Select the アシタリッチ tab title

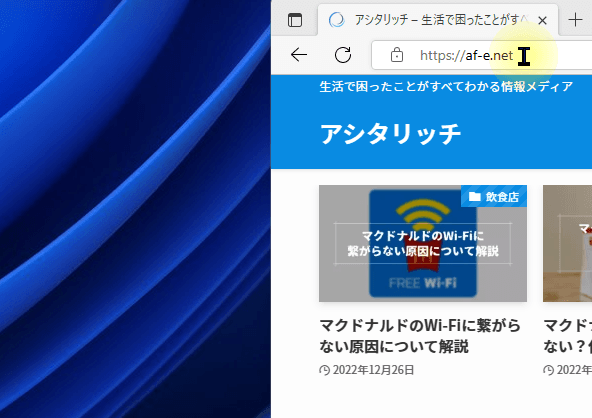coord(441,20)
